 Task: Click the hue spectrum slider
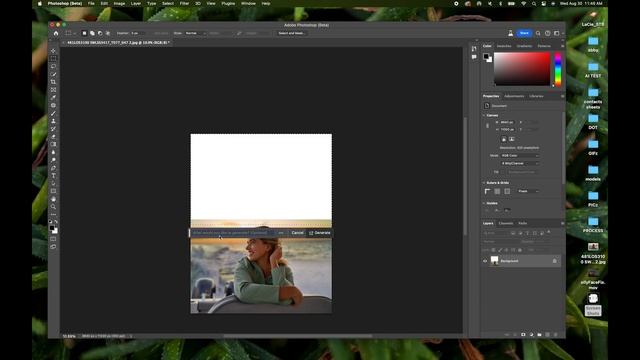click(558, 69)
